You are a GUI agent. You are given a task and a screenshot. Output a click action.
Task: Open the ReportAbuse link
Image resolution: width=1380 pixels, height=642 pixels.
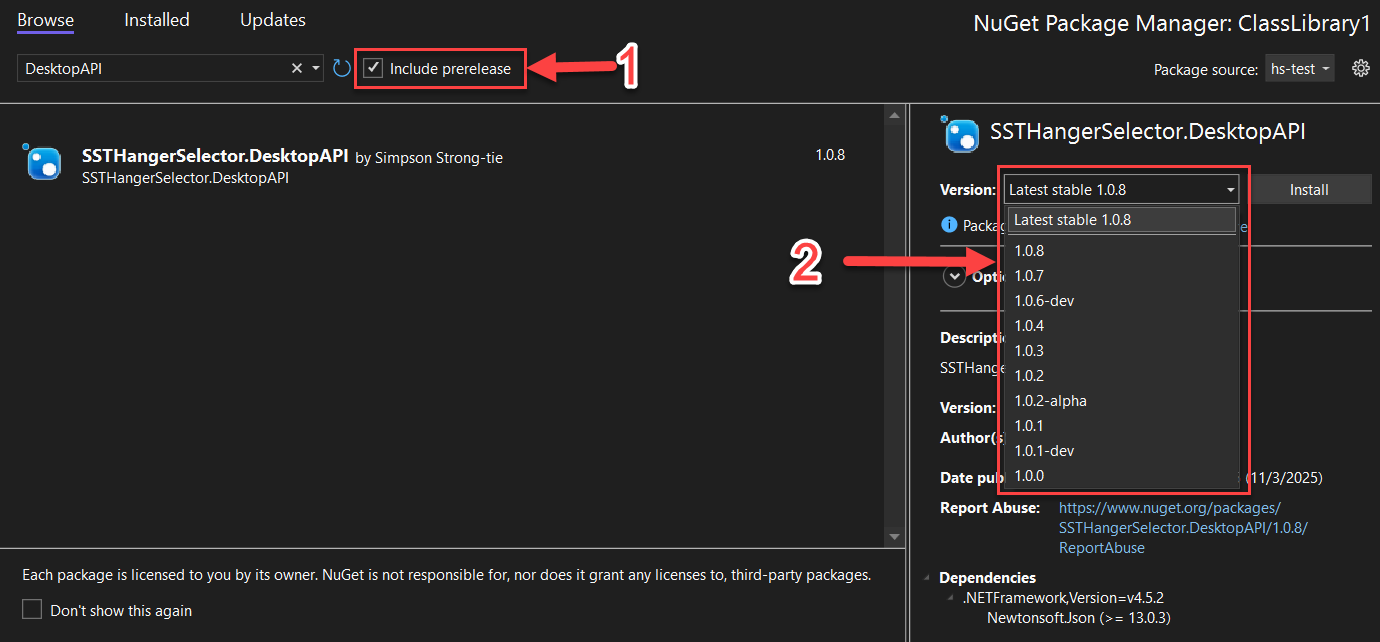click(x=1101, y=547)
